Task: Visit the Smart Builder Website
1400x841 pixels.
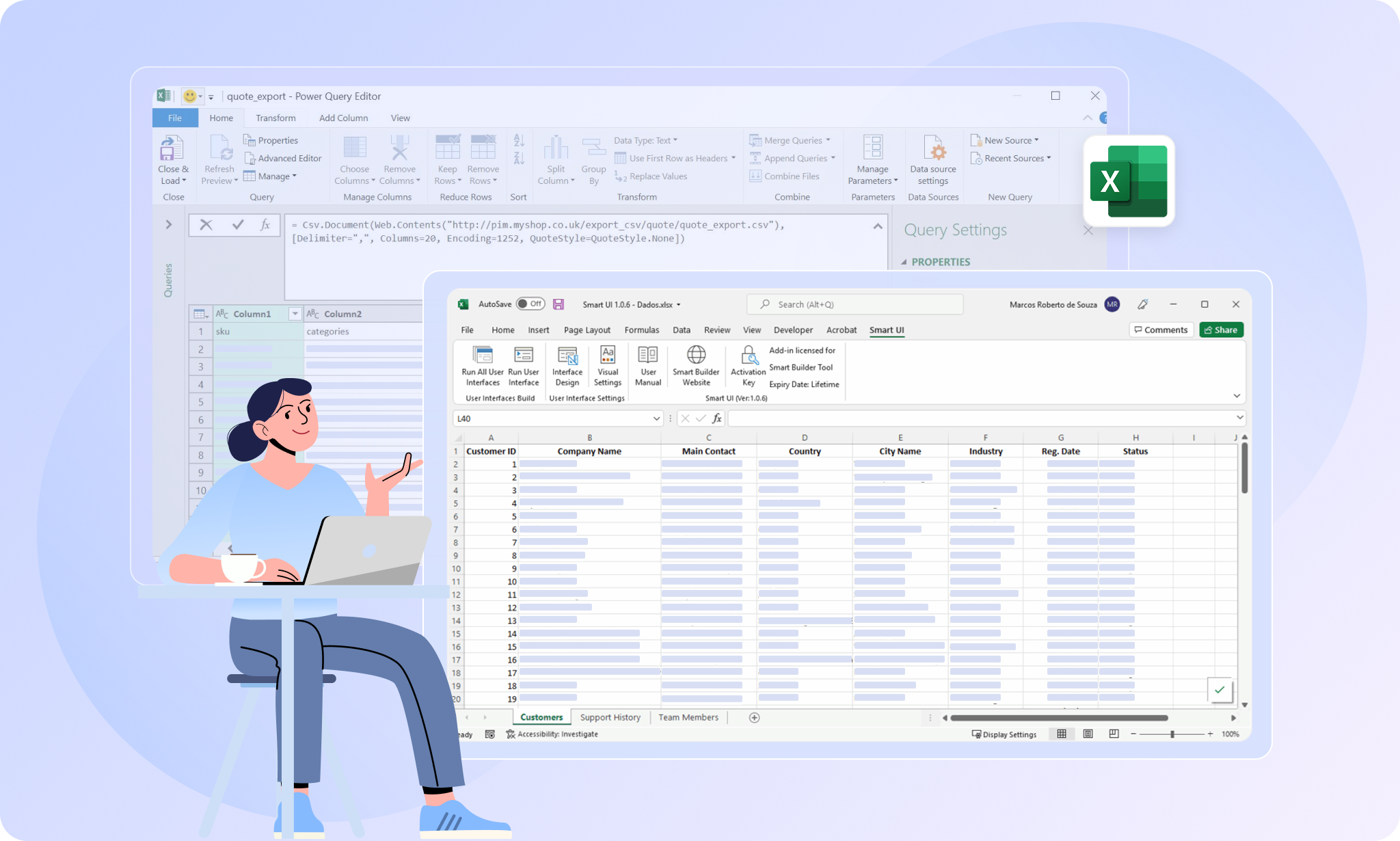Action: (x=695, y=366)
